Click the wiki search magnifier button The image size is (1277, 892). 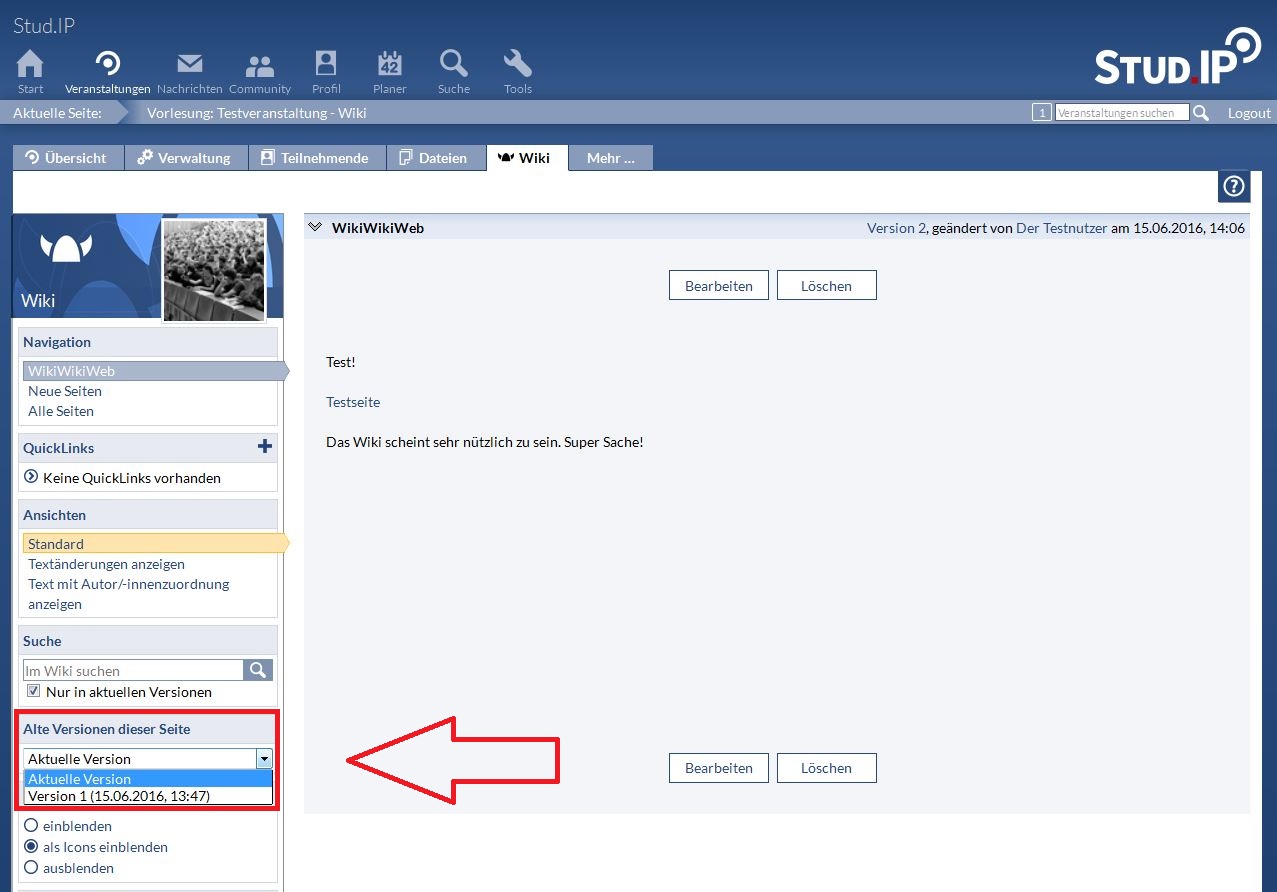(258, 670)
